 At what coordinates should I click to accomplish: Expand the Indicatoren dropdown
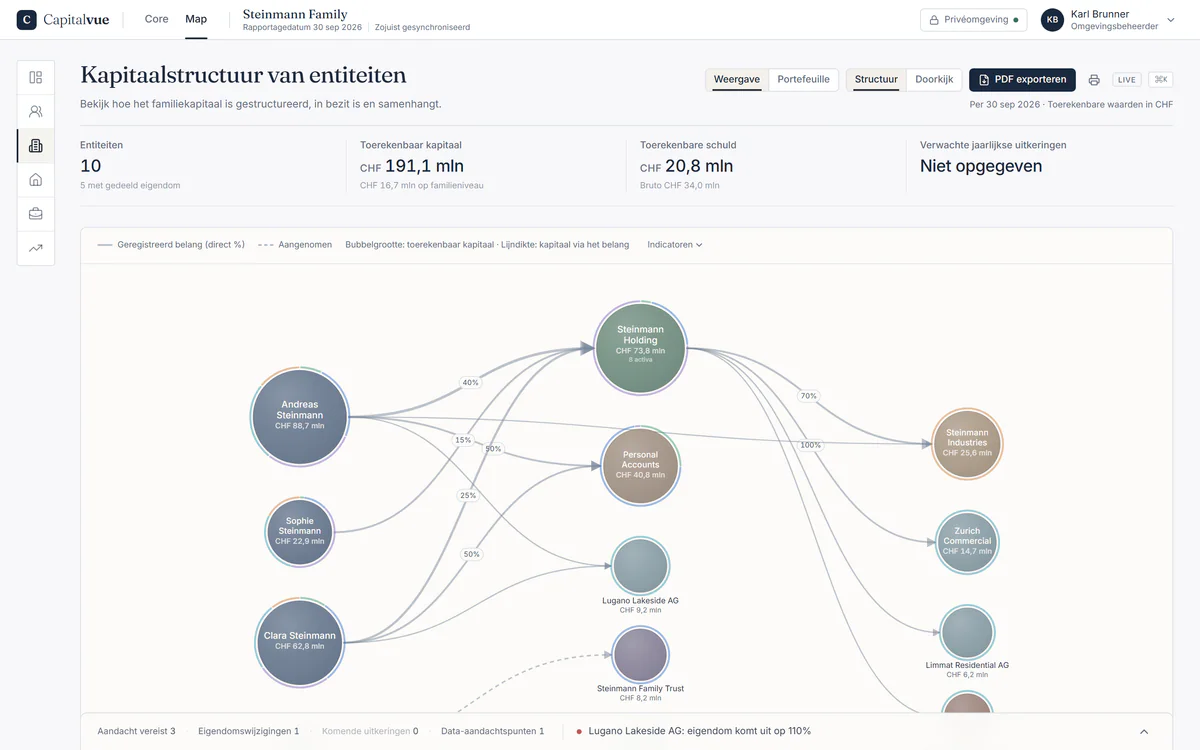click(675, 245)
